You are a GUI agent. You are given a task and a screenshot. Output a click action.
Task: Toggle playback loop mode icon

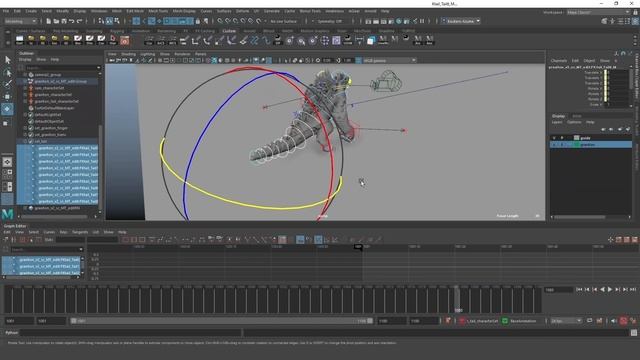(589, 321)
